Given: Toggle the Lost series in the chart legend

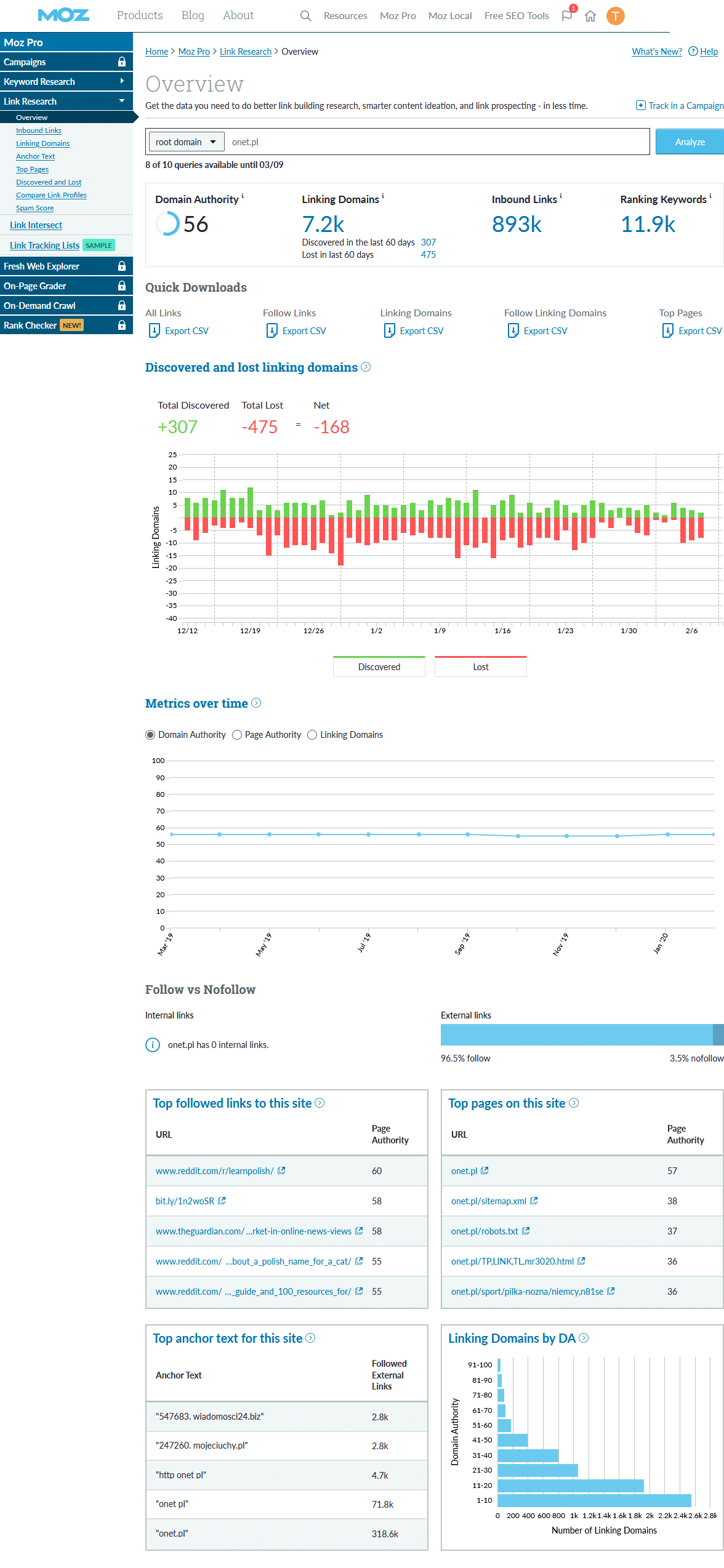Looking at the screenshot, I should (481, 666).
